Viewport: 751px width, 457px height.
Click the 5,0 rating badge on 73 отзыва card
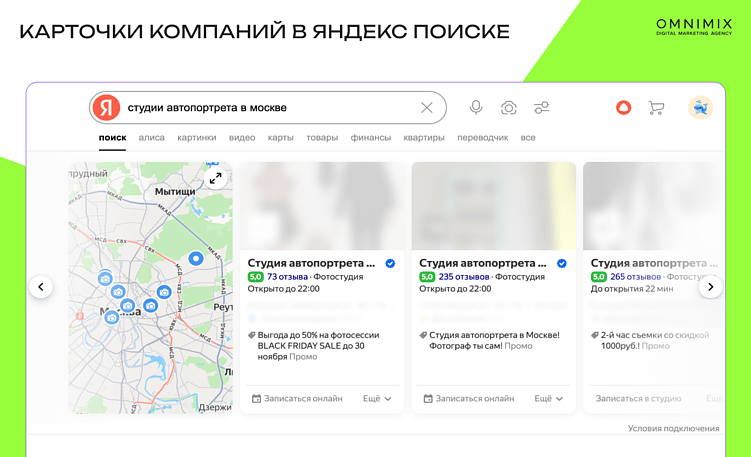[x=255, y=277]
